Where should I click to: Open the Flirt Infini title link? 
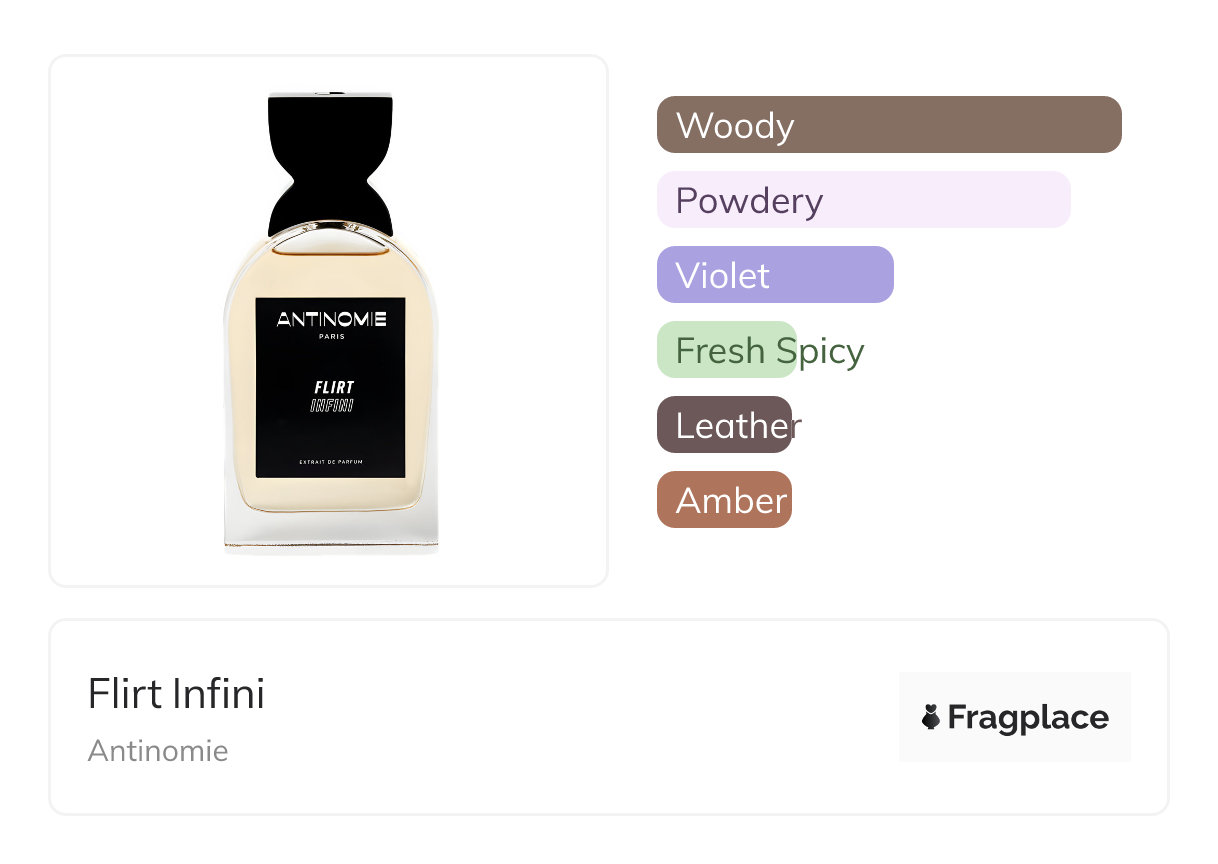click(176, 694)
